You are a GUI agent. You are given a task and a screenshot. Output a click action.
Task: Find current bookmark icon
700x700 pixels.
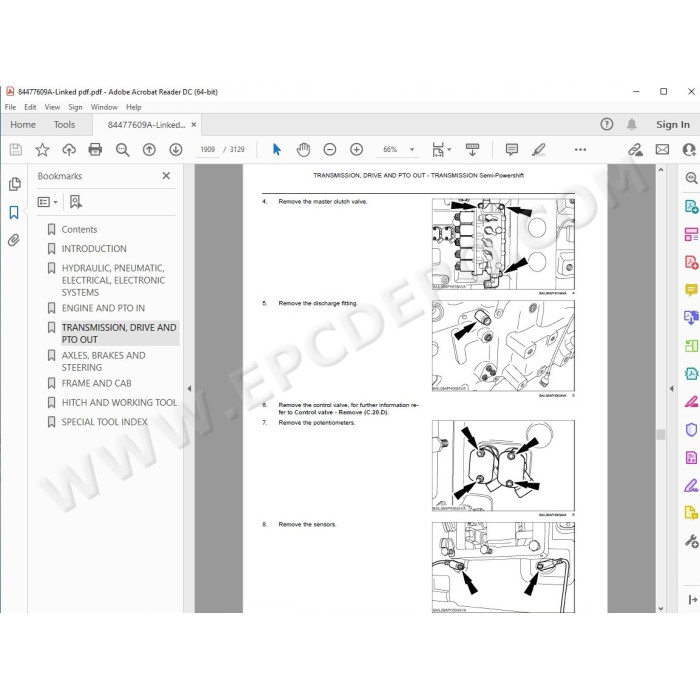pos(76,202)
